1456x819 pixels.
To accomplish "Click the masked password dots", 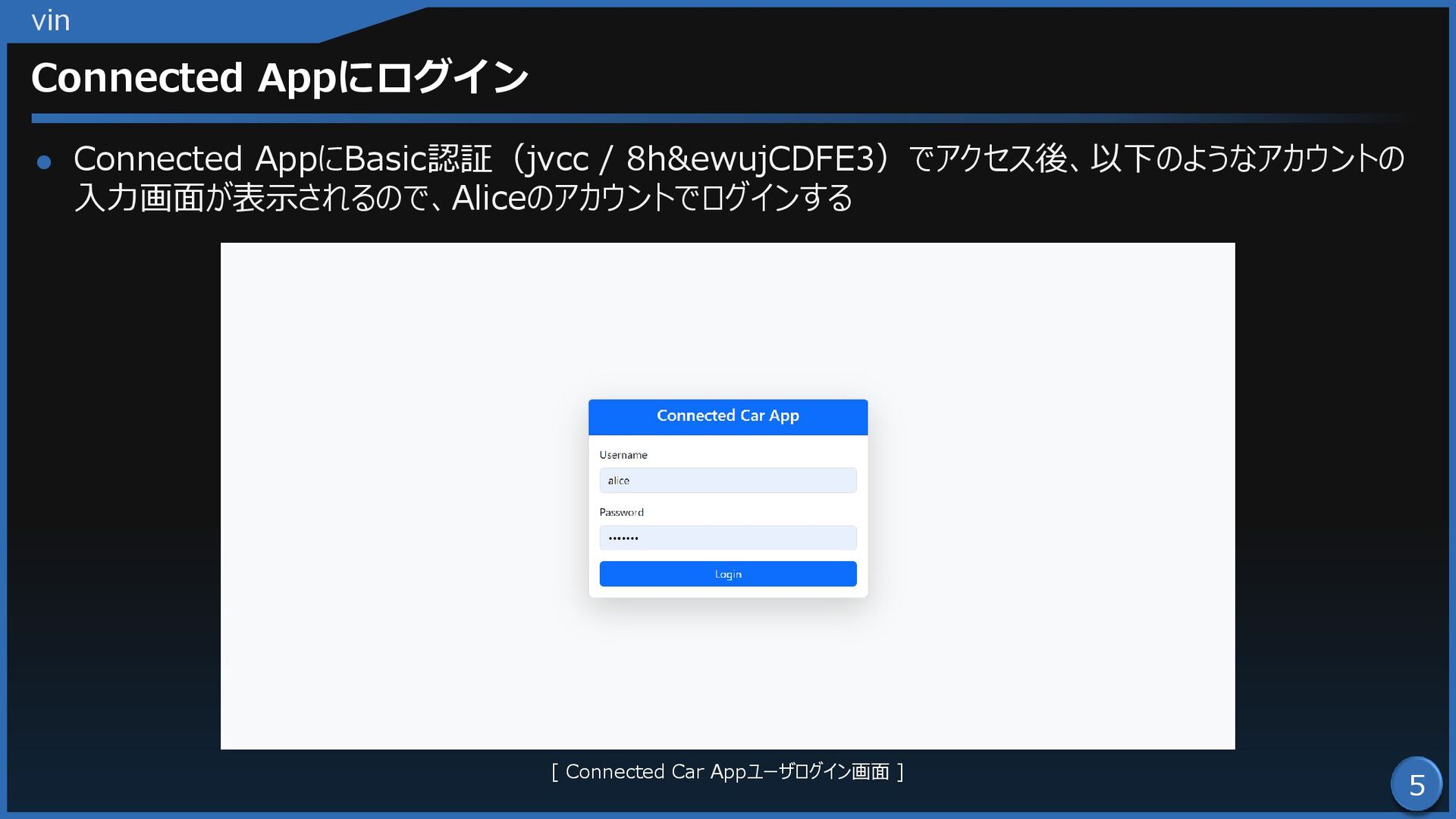I will click(x=623, y=538).
